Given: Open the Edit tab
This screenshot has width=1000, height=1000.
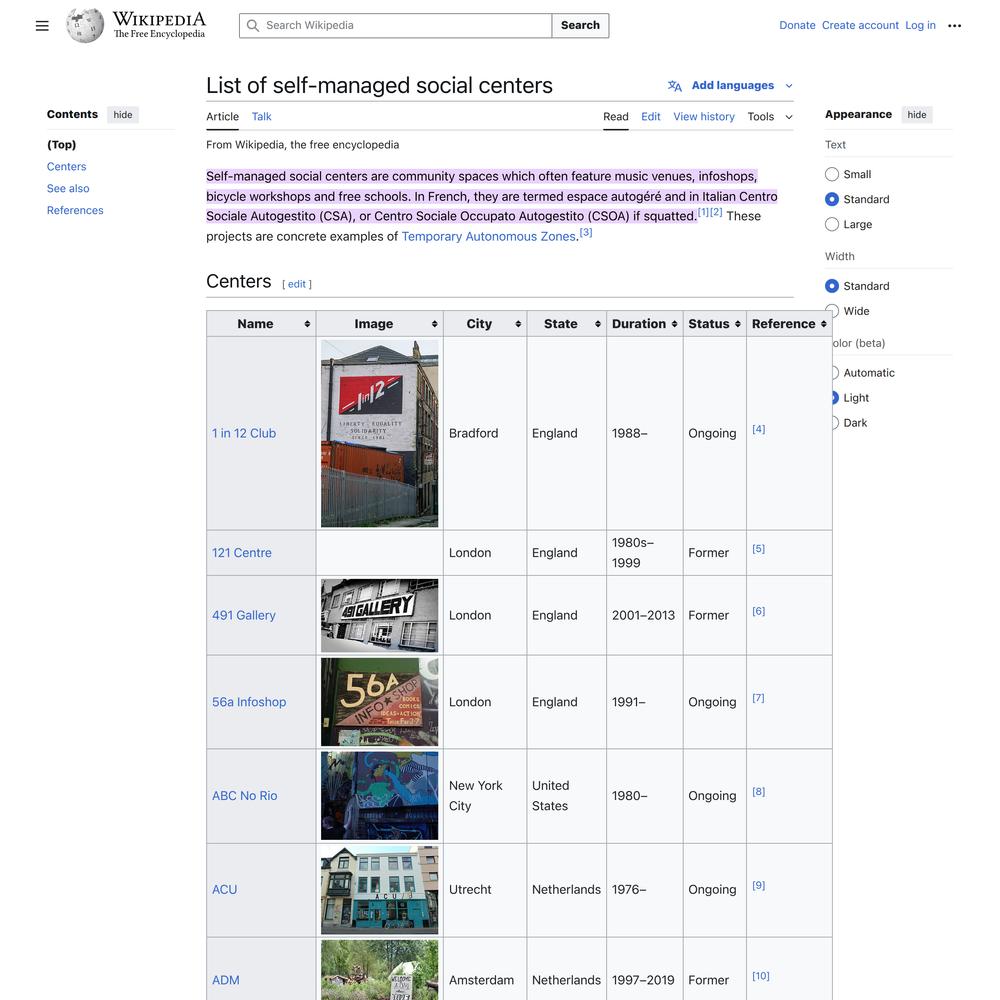Looking at the screenshot, I should (651, 117).
